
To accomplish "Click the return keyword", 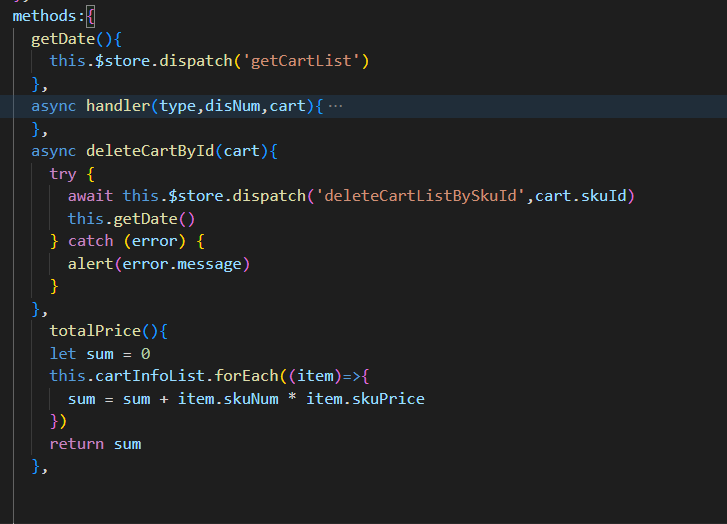I will (x=76, y=443).
